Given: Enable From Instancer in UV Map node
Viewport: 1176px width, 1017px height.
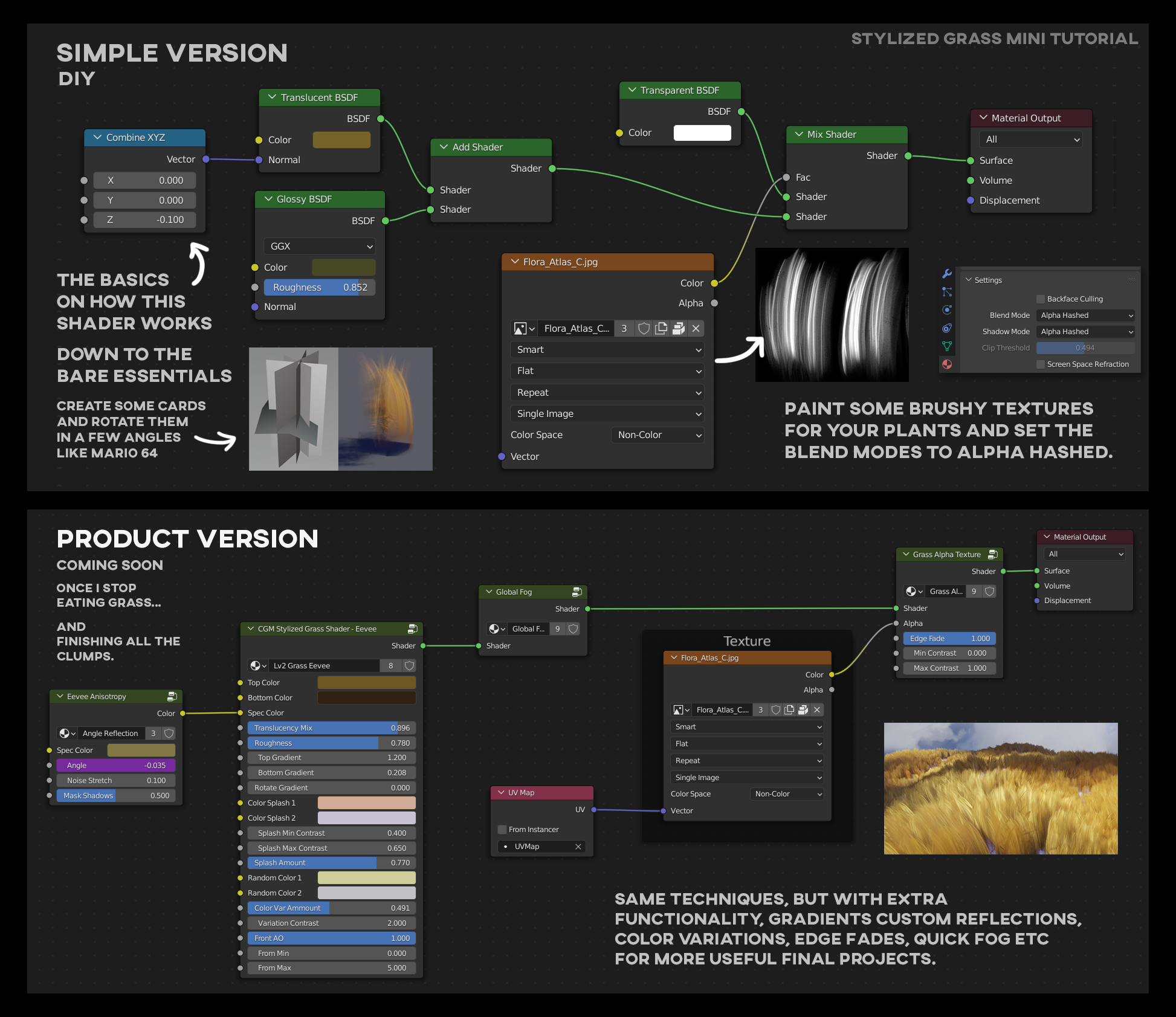Looking at the screenshot, I should click(502, 830).
